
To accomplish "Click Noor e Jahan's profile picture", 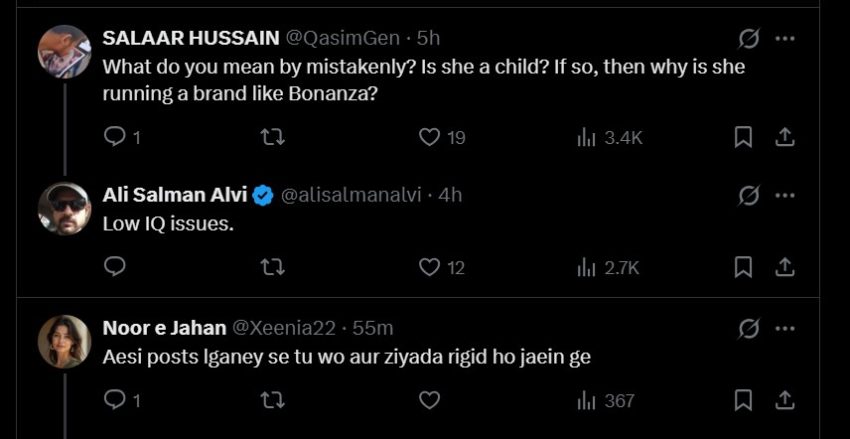I will pos(64,342).
